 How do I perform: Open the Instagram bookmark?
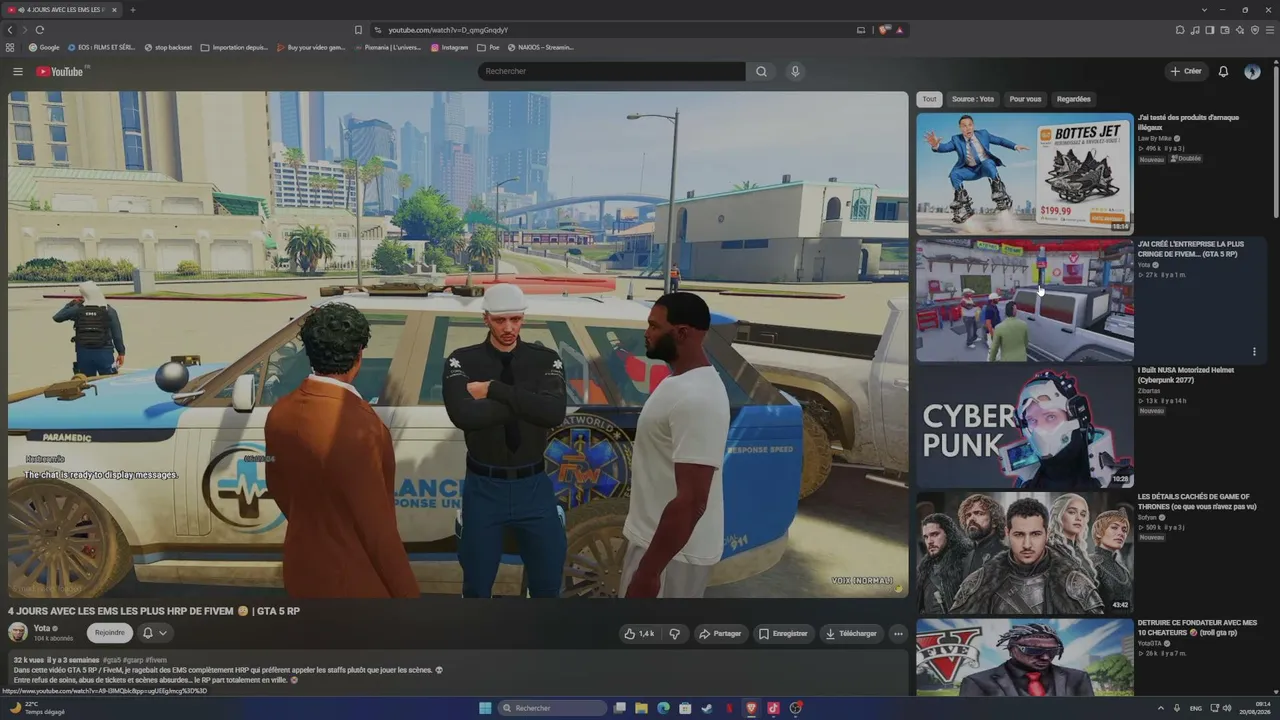pos(449,47)
